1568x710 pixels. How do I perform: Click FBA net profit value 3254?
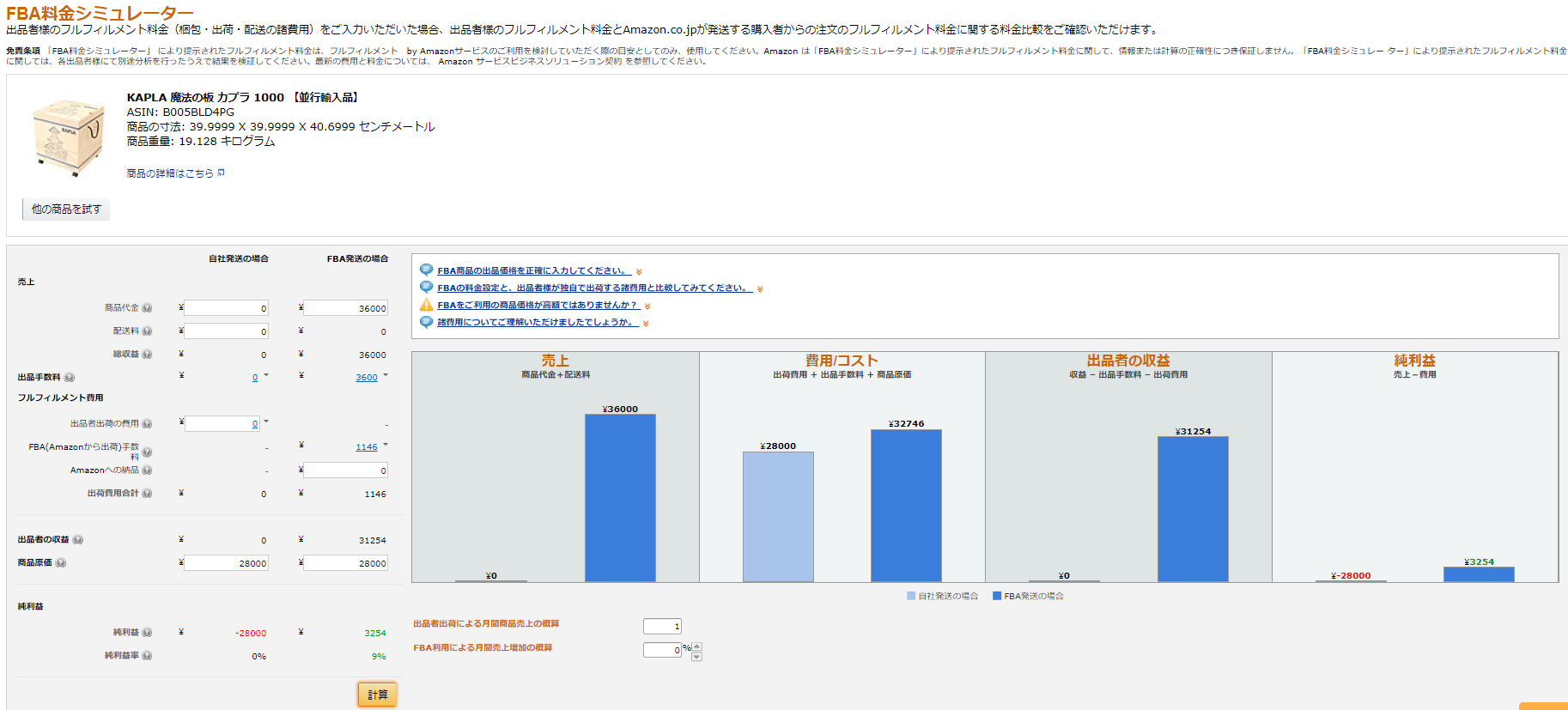(x=375, y=634)
